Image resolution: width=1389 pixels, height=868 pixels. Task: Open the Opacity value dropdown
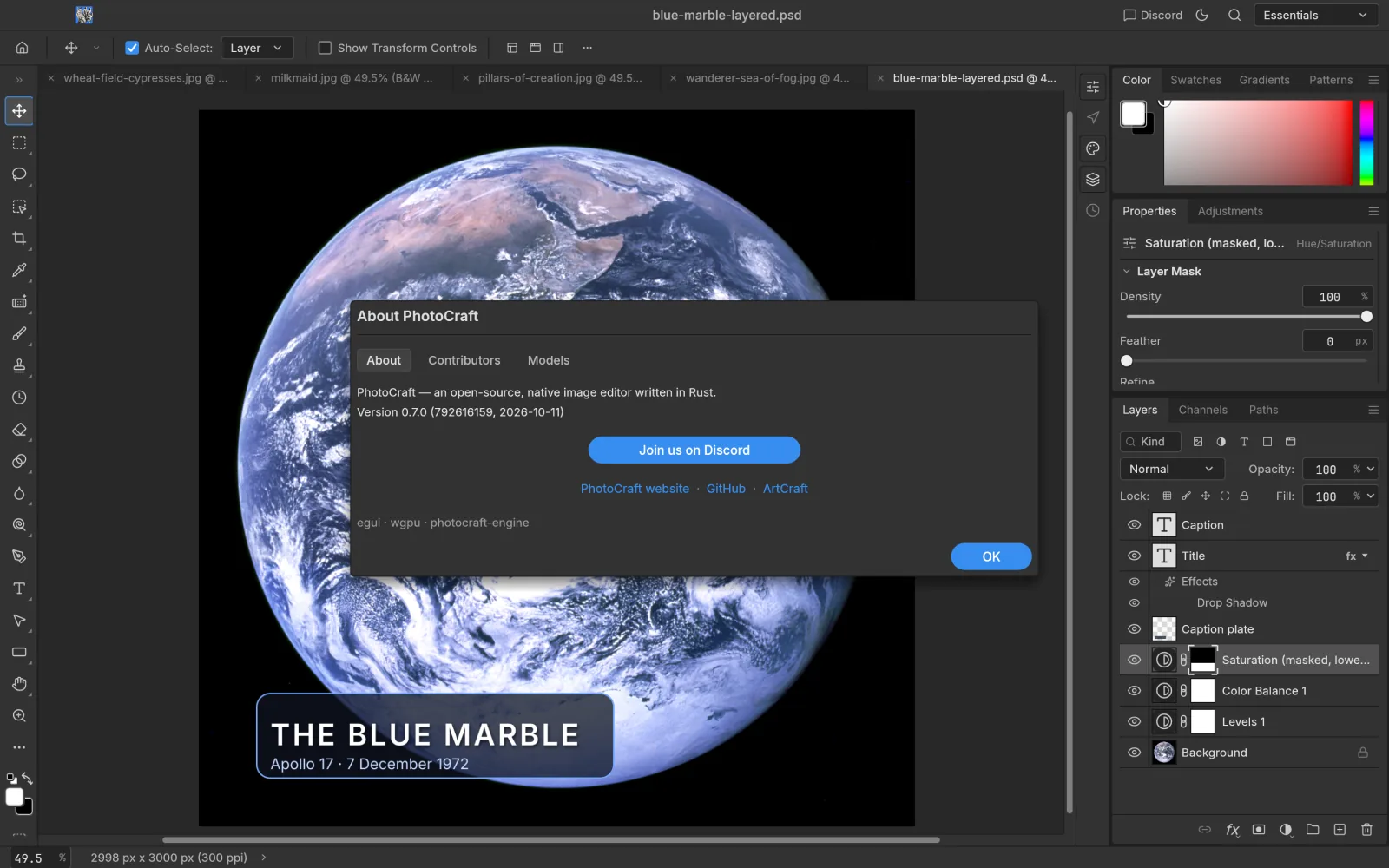(x=1371, y=470)
